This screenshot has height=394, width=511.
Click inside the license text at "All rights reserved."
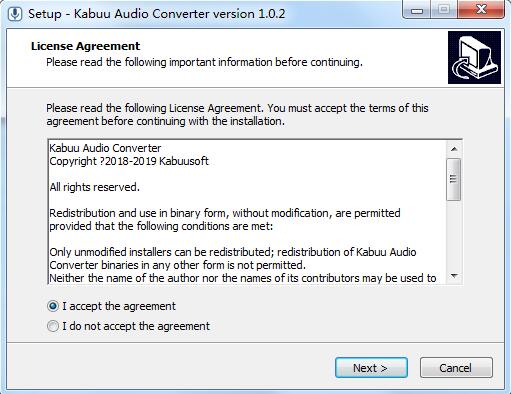coord(95,187)
